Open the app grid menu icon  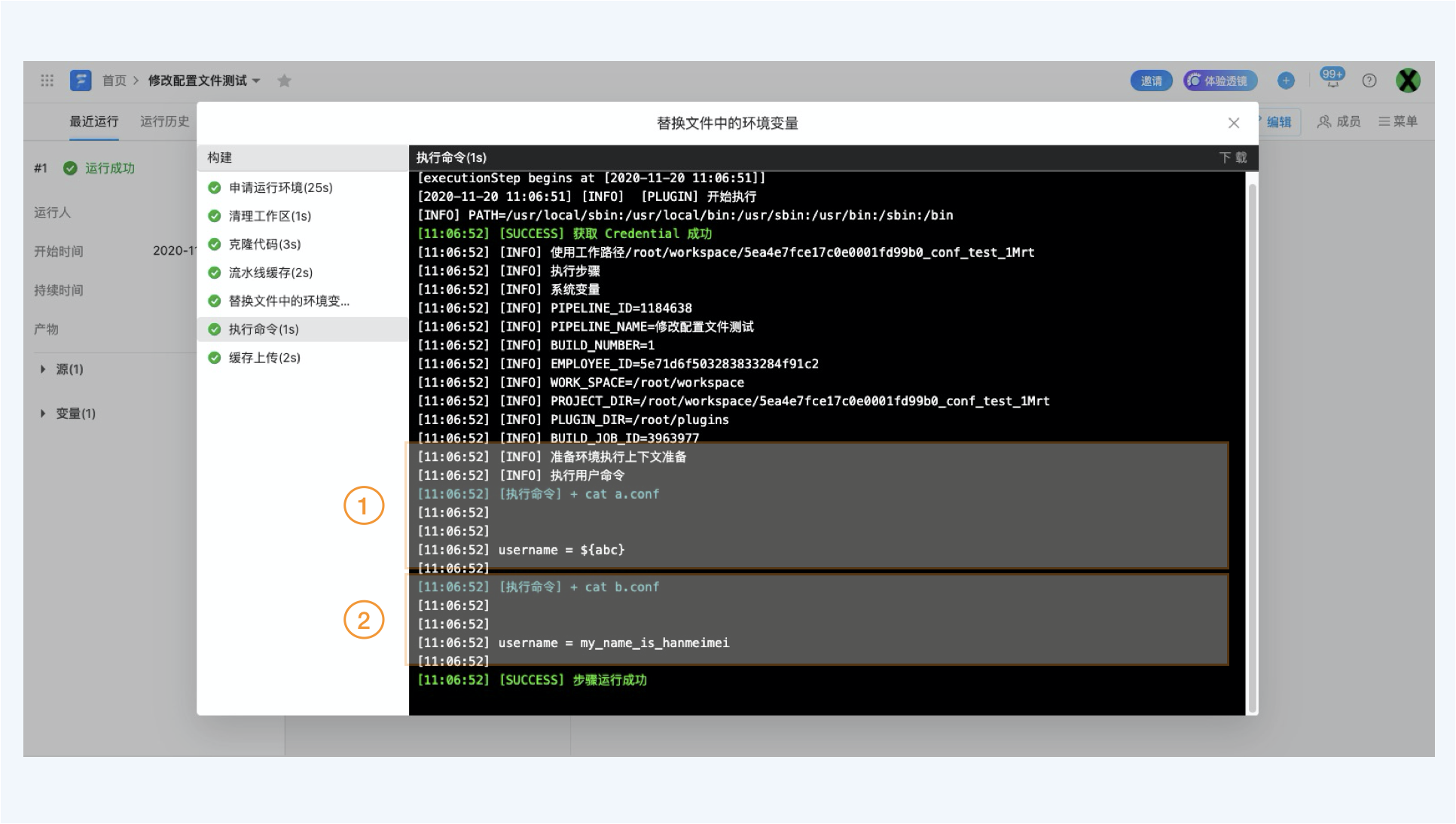pos(47,81)
